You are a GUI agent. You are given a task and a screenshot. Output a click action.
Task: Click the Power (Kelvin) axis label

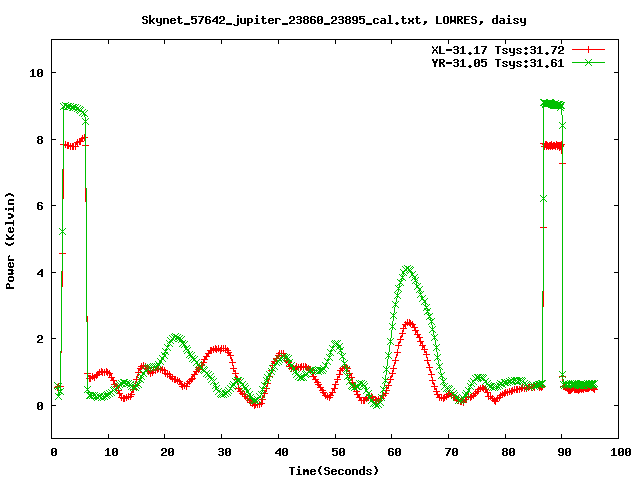tap(10, 241)
